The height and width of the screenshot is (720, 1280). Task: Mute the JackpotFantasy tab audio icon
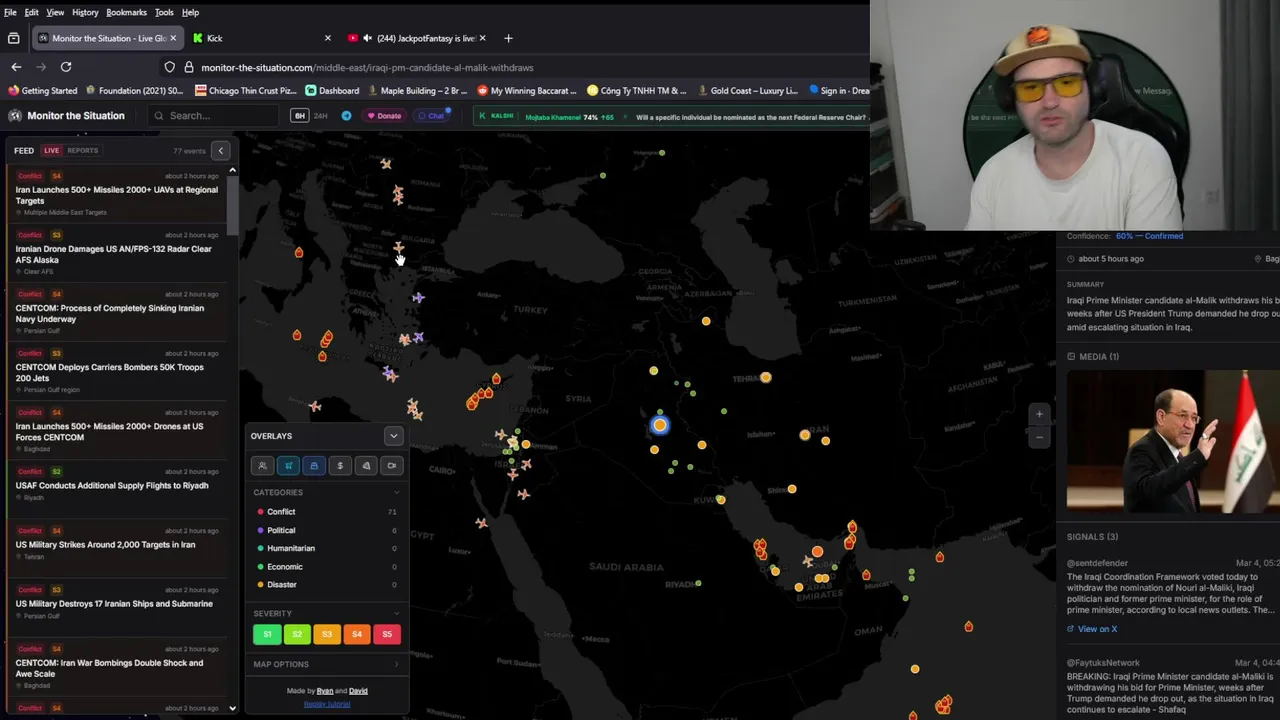pyautogui.click(x=368, y=38)
